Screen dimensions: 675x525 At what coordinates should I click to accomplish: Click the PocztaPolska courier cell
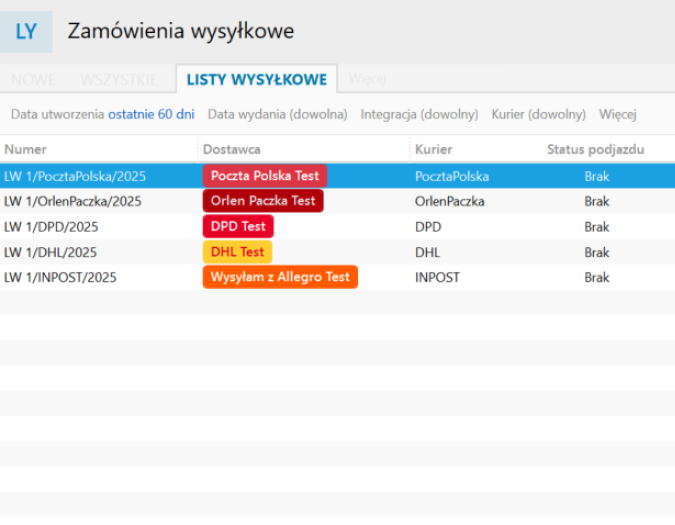click(x=452, y=176)
